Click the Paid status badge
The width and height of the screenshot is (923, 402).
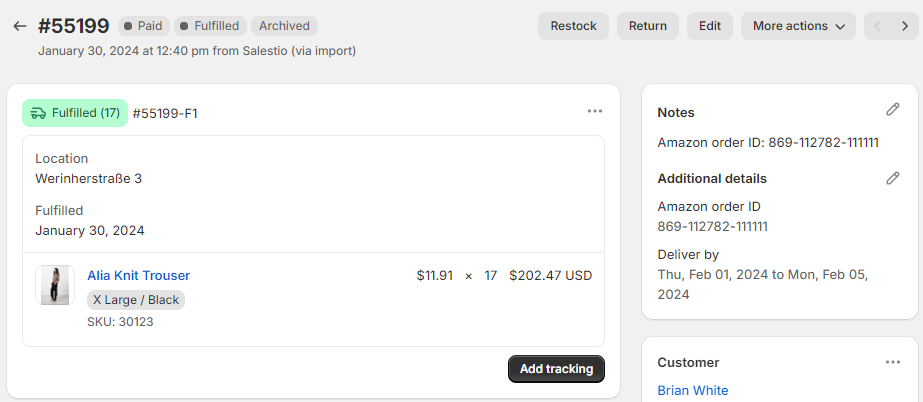point(144,26)
